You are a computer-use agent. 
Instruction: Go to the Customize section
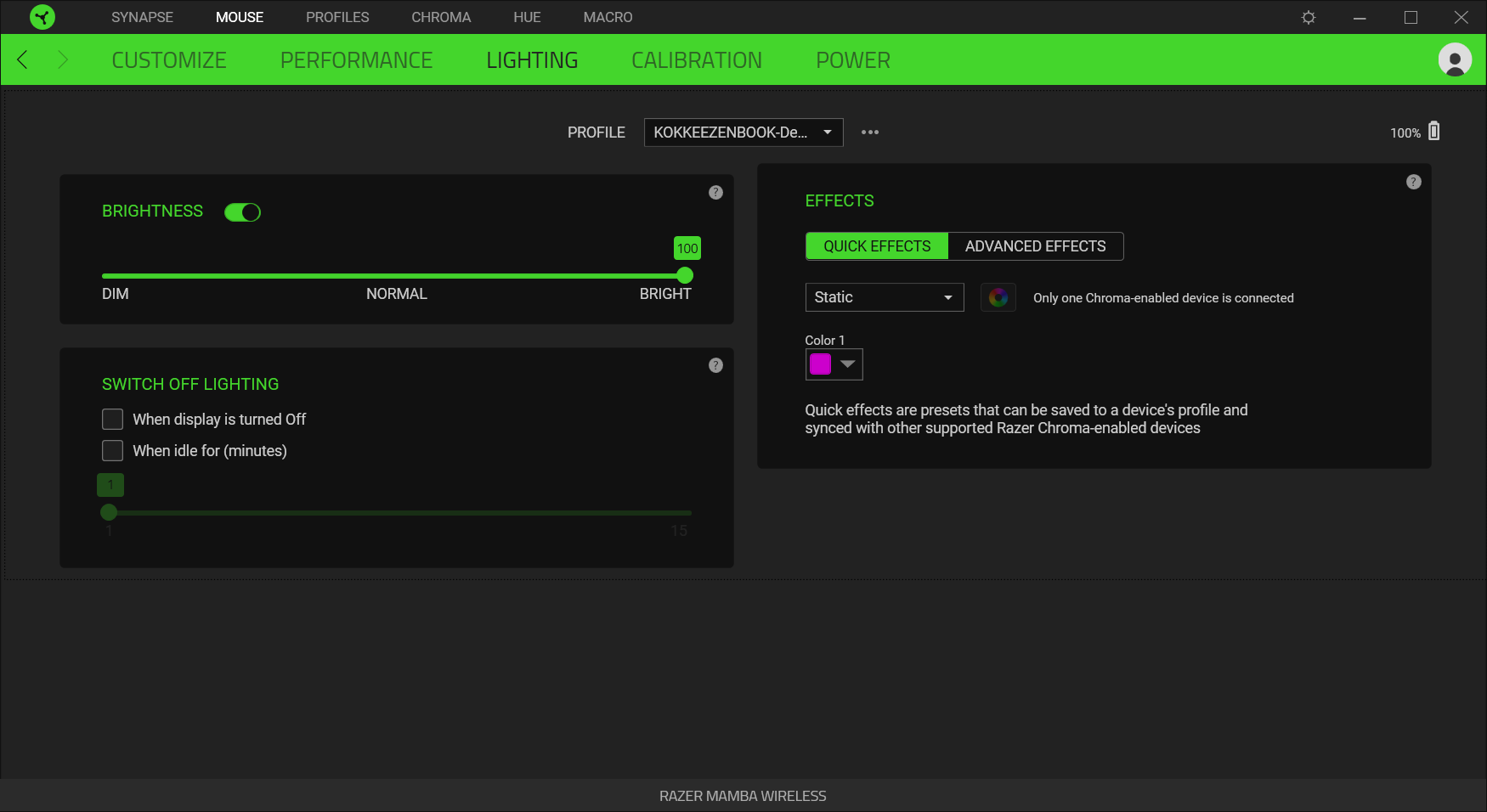click(169, 60)
